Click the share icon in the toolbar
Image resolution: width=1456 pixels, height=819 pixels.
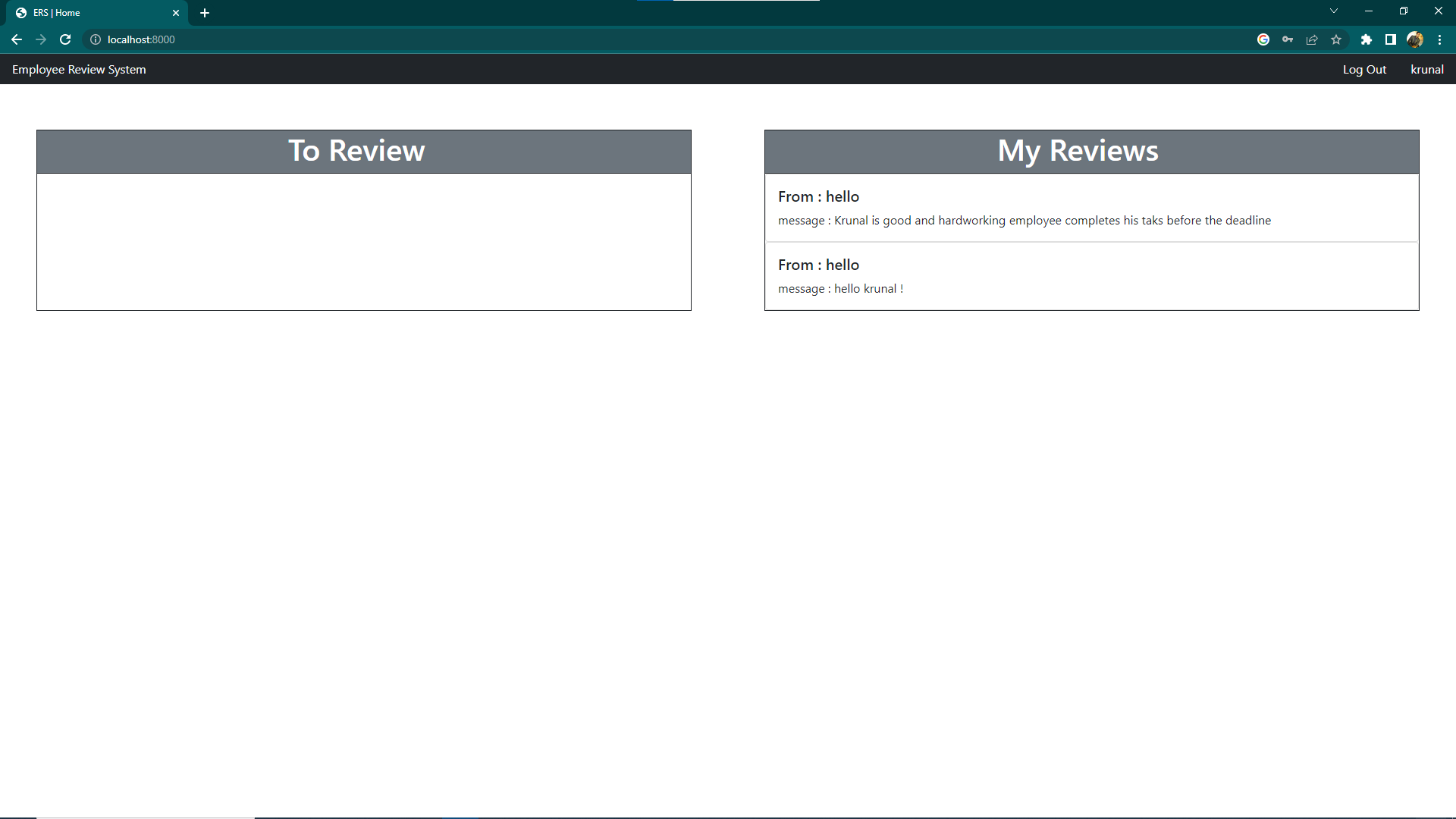[1312, 39]
